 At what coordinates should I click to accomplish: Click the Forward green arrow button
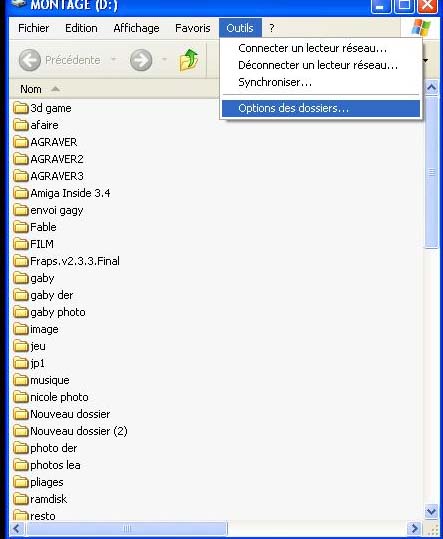point(141,60)
